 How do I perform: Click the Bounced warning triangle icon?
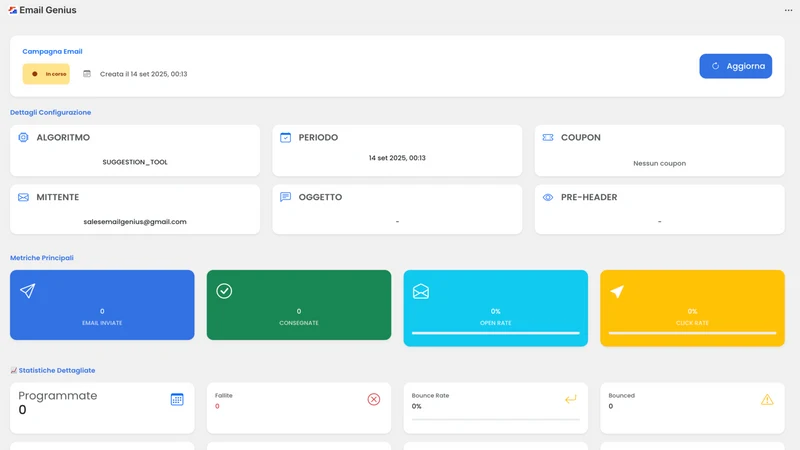tap(767, 399)
